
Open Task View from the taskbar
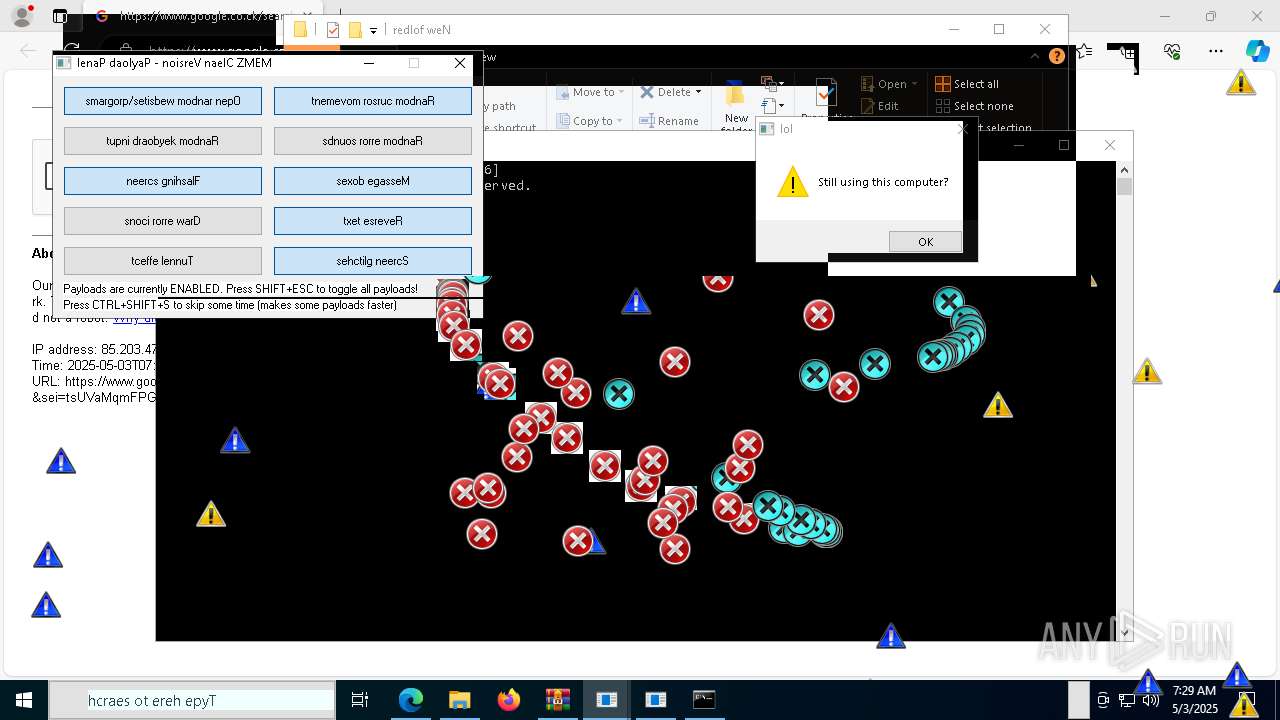click(360, 700)
